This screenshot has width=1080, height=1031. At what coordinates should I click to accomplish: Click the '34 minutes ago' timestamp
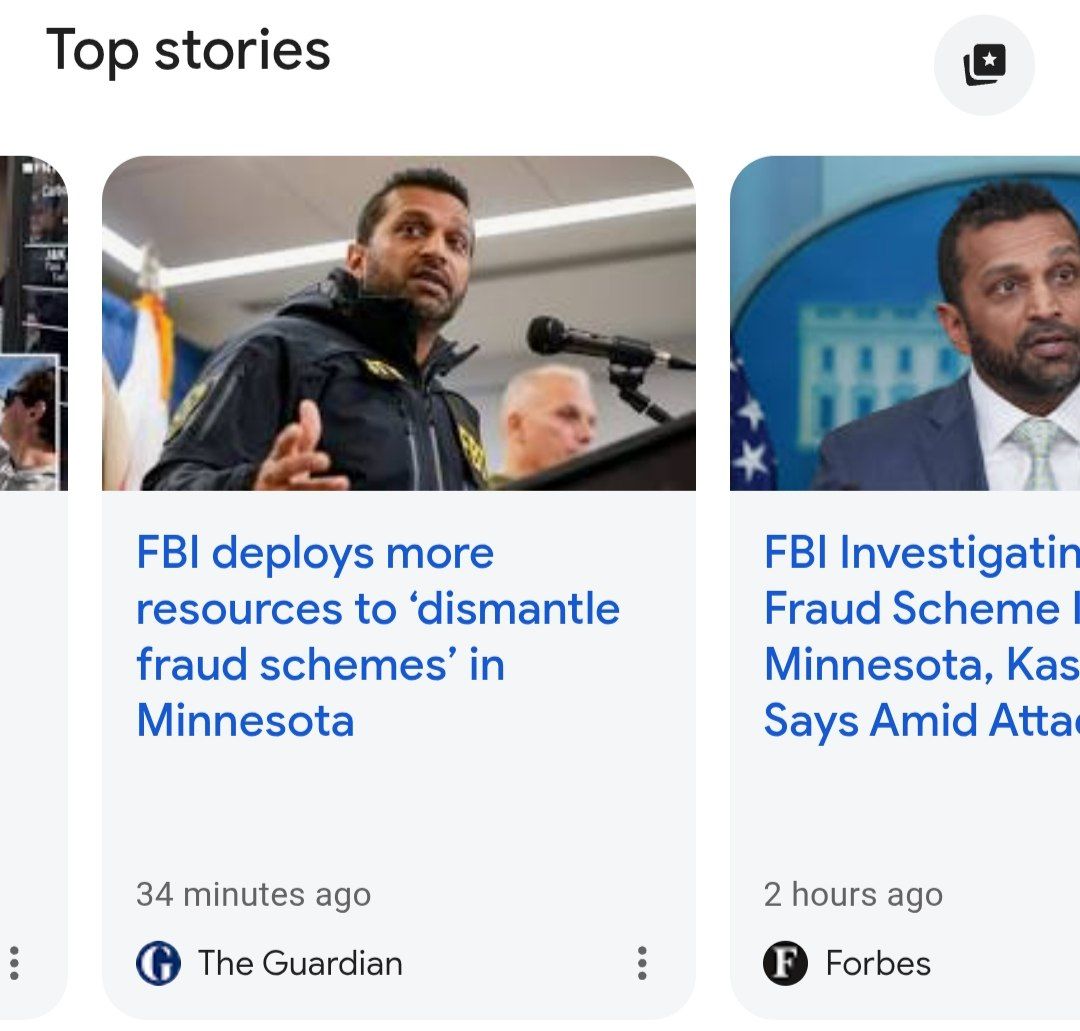point(252,894)
